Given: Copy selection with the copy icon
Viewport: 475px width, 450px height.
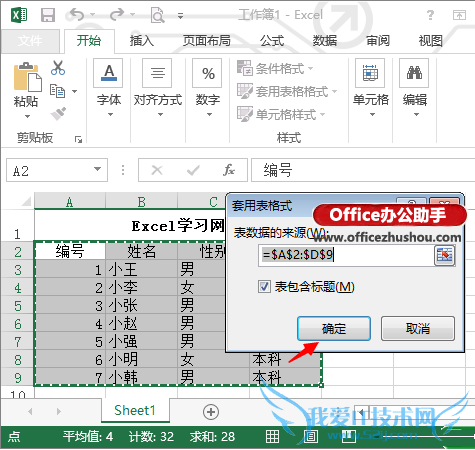Looking at the screenshot, I should coord(57,91).
